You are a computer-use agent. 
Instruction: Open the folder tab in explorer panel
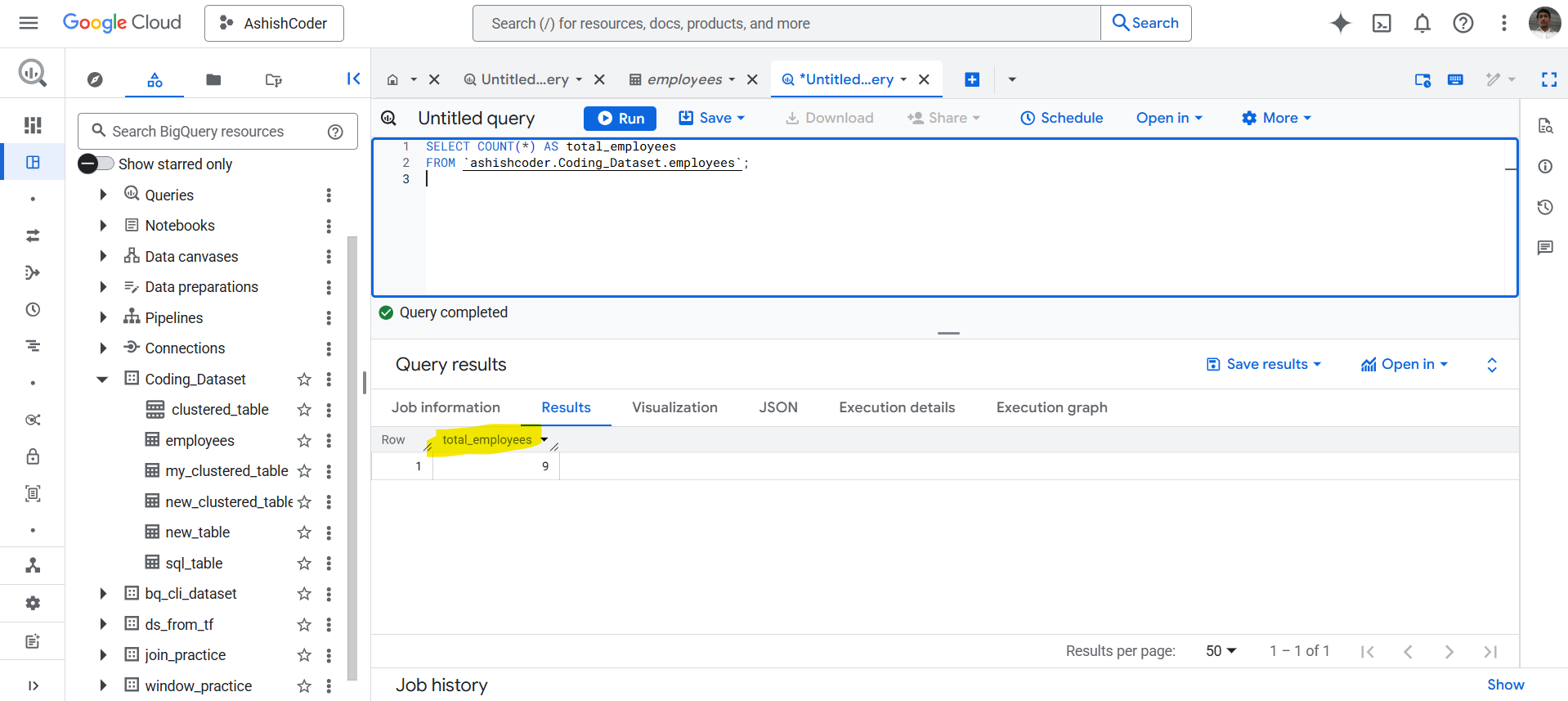(213, 79)
